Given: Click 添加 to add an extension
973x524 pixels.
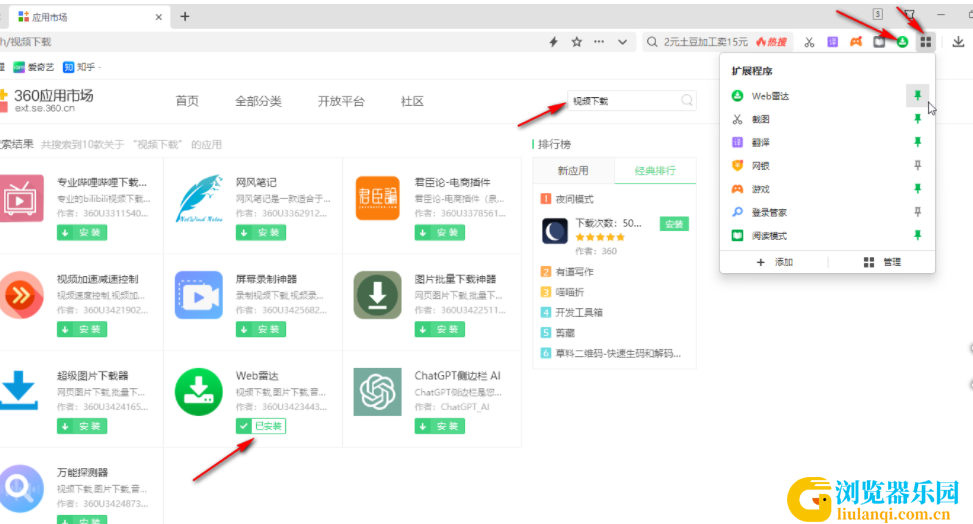Looking at the screenshot, I should click(775, 262).
